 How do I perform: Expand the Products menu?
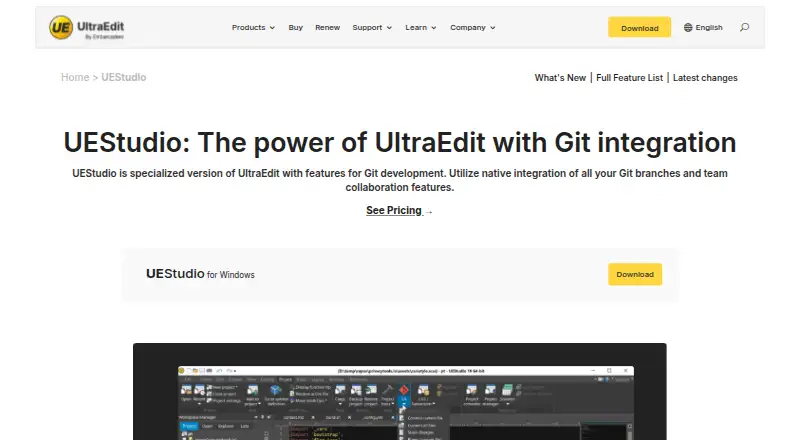pos(253,28)
